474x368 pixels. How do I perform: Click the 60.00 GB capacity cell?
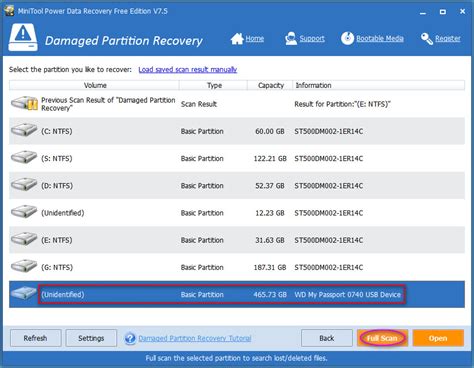[270, 131]
